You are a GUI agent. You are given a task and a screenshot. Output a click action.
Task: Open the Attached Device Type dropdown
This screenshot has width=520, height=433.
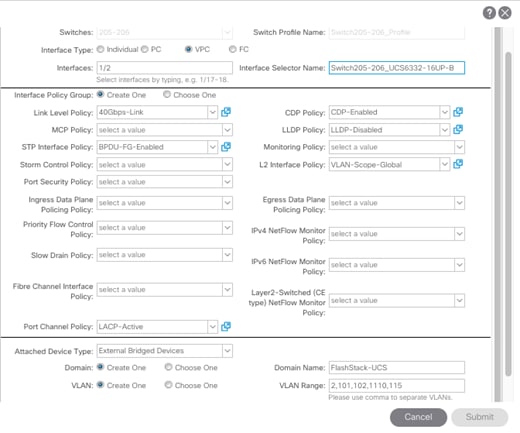click(x=227, y=351)
